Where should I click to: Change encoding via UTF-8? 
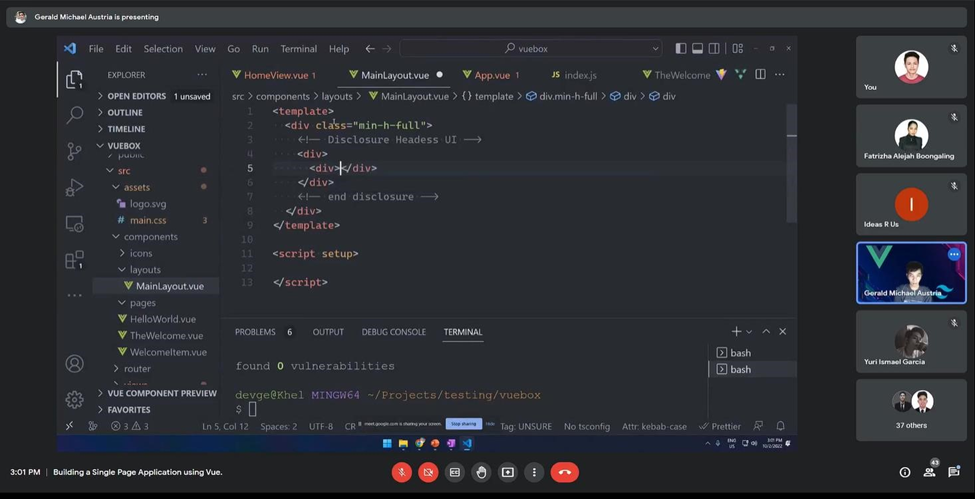[x=321, y=426]
